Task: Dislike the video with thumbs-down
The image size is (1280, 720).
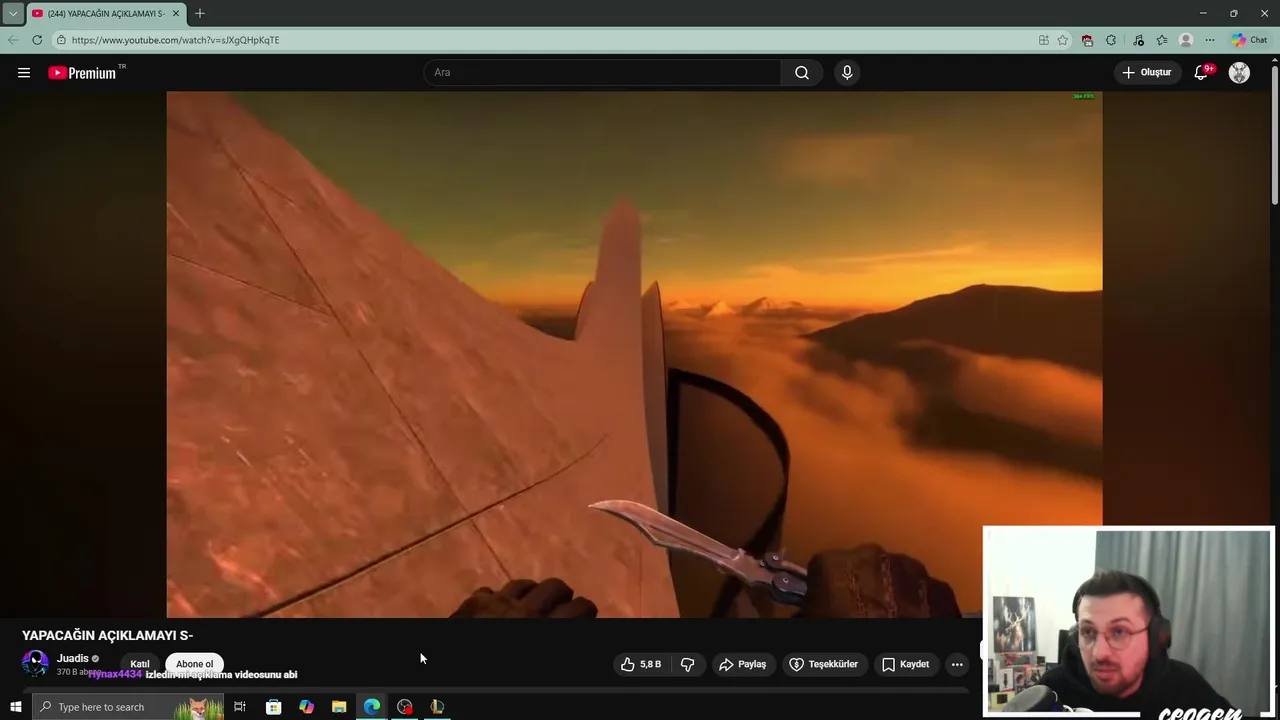Action: [687, 664]
